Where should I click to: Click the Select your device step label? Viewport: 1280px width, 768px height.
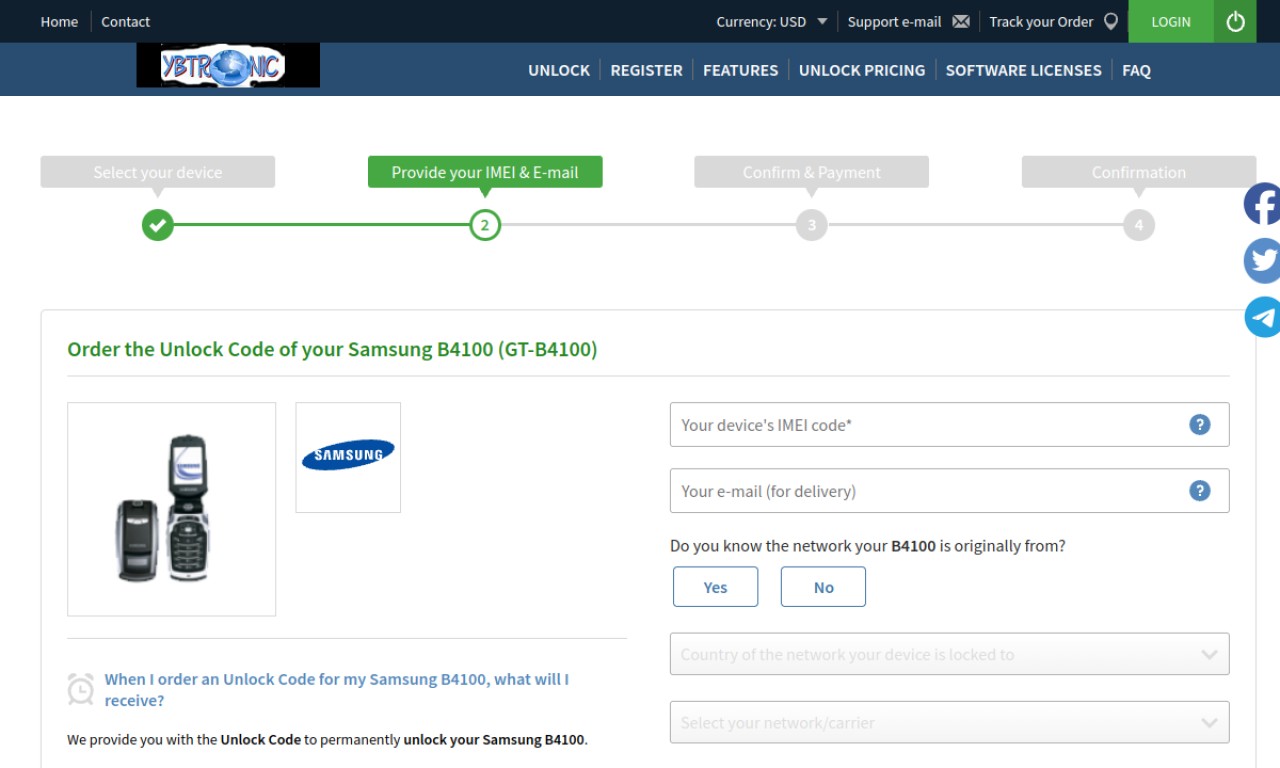[x=158, y=172]
